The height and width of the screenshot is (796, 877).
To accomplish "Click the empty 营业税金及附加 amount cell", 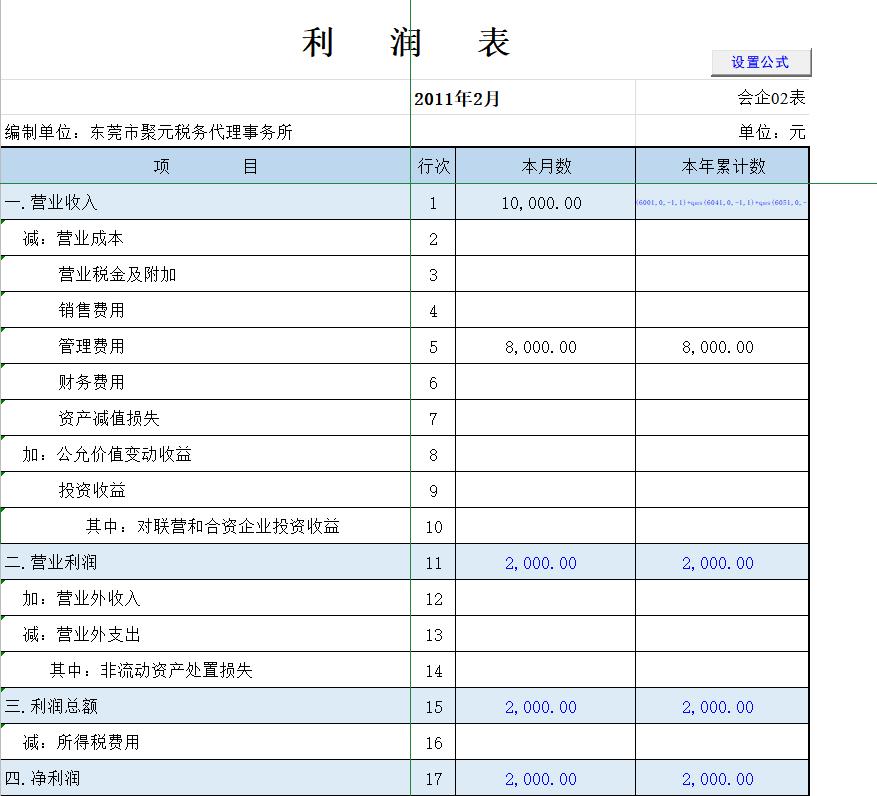I will click(544, 273).
